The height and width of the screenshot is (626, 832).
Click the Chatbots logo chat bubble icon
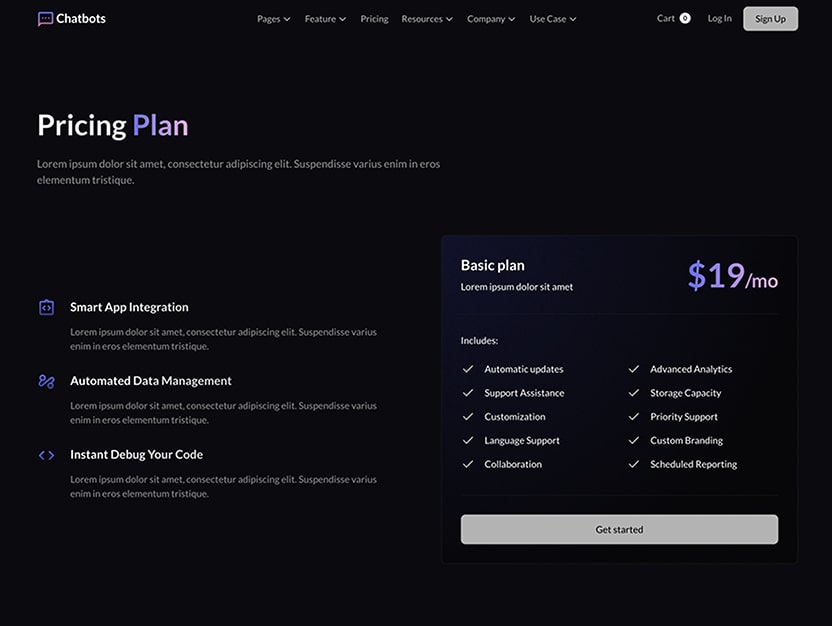pyautogui.click(x=42, y=17)
